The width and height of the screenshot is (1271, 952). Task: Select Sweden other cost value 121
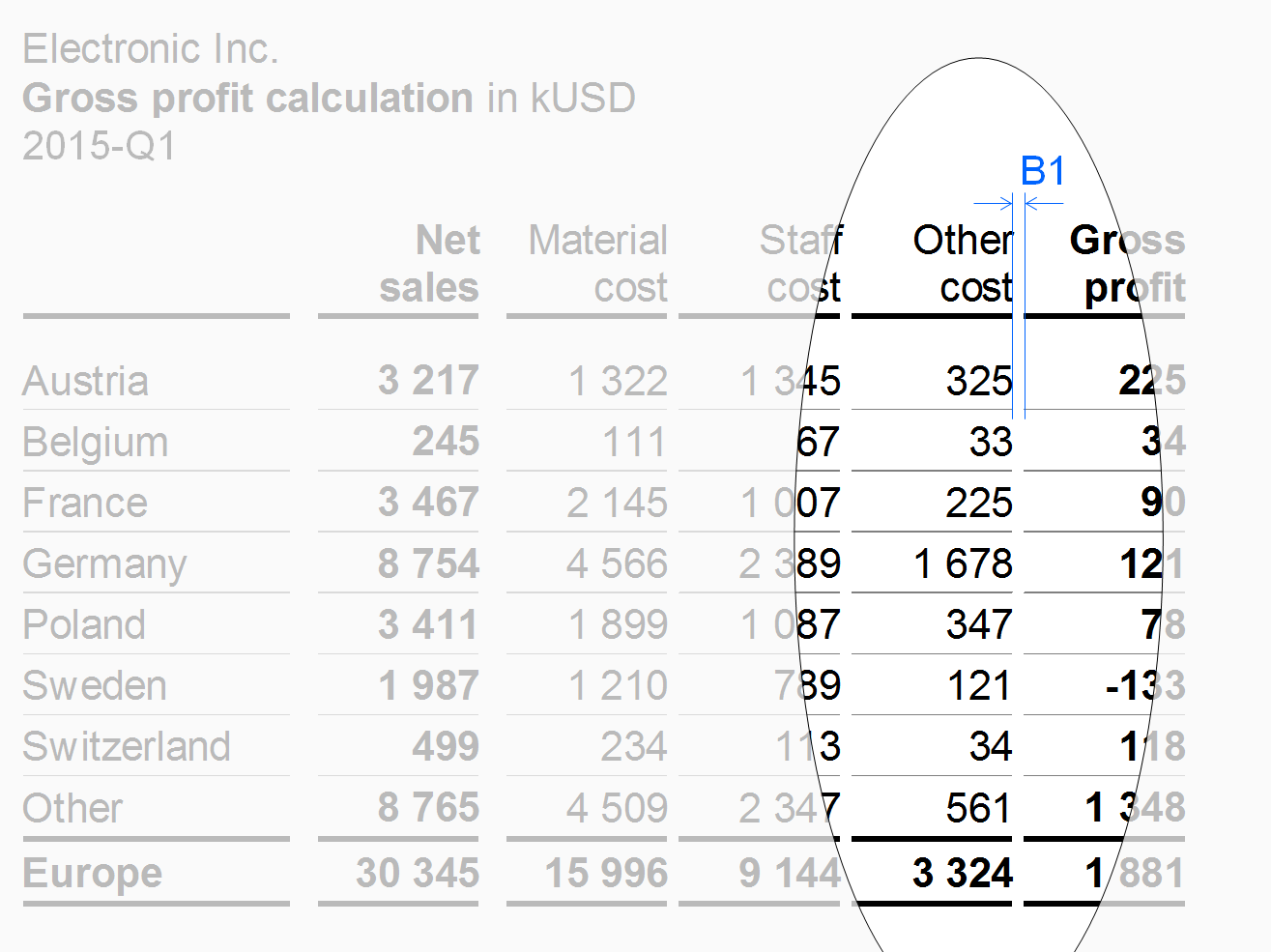[x=979, y=685]
